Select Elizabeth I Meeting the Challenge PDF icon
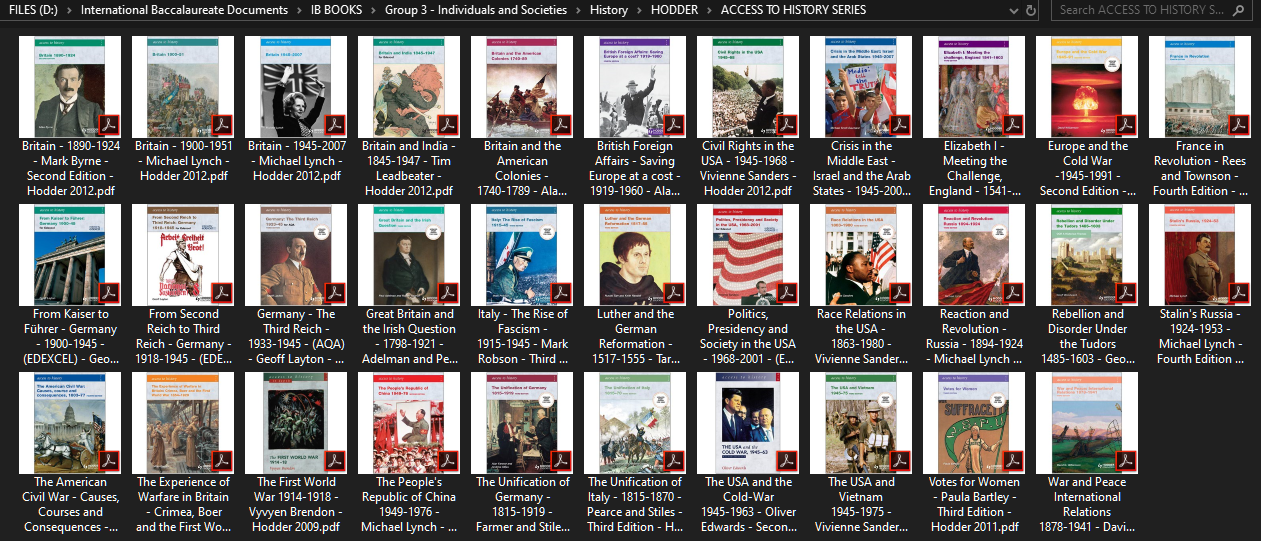The height and width of the screenshot is (541, 1261). pos(974,86)
